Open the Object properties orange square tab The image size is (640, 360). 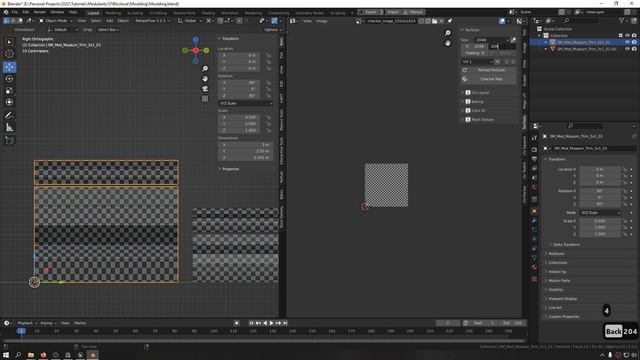pyautogui.click(x=534, y=211)
